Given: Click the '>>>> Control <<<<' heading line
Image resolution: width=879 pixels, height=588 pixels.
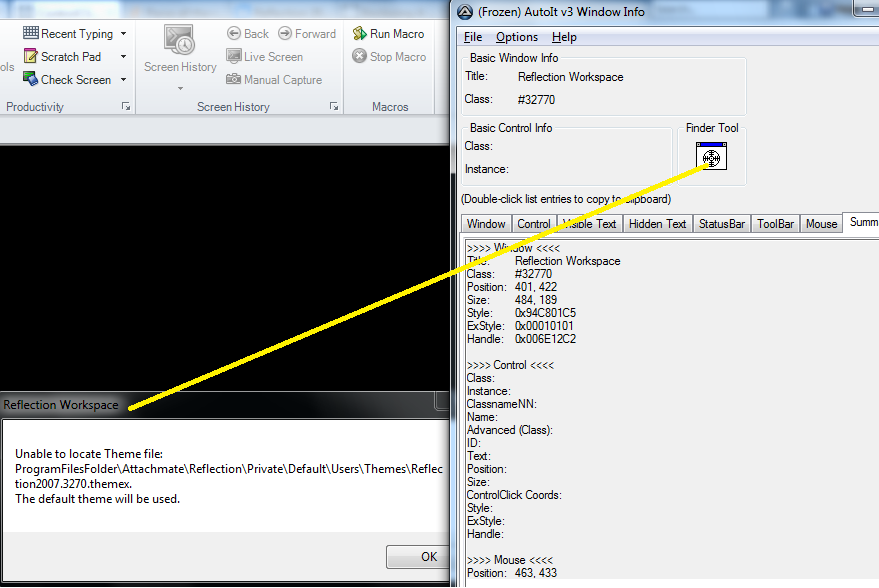Looking at the screenshot, I should [511, 365].
